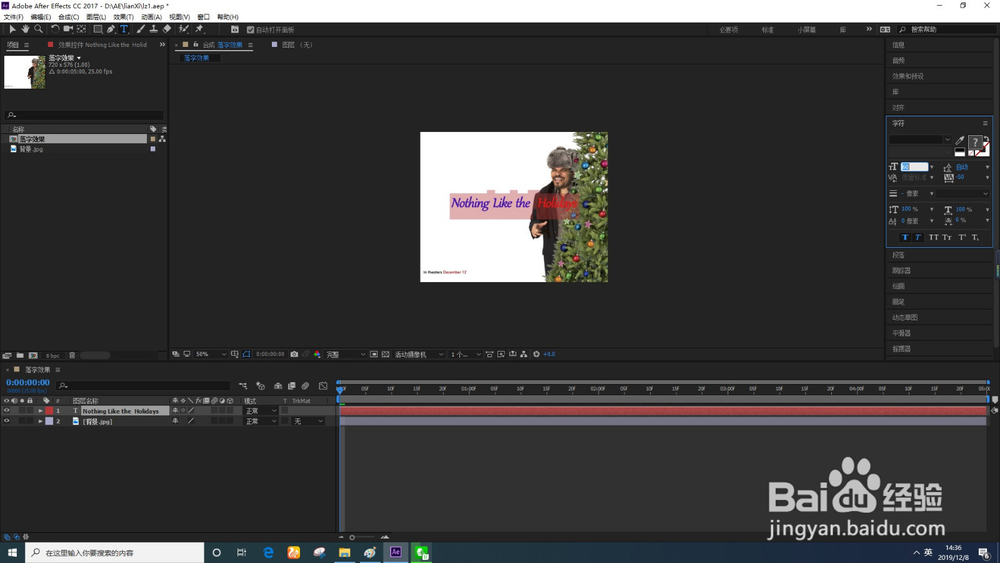Select the Pen tool
The image size is (1000, 563).
[111, 29]
